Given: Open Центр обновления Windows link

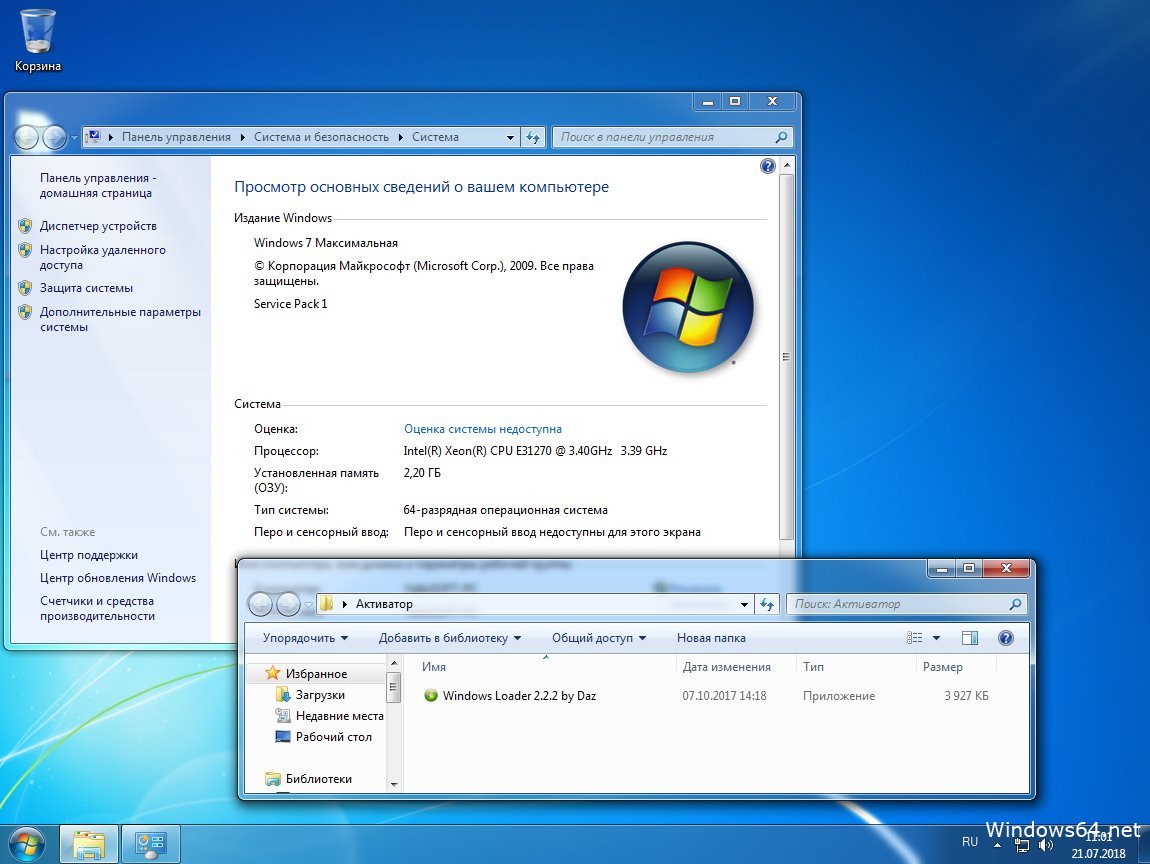Looking at the screenshot, I should pos(117,578).
